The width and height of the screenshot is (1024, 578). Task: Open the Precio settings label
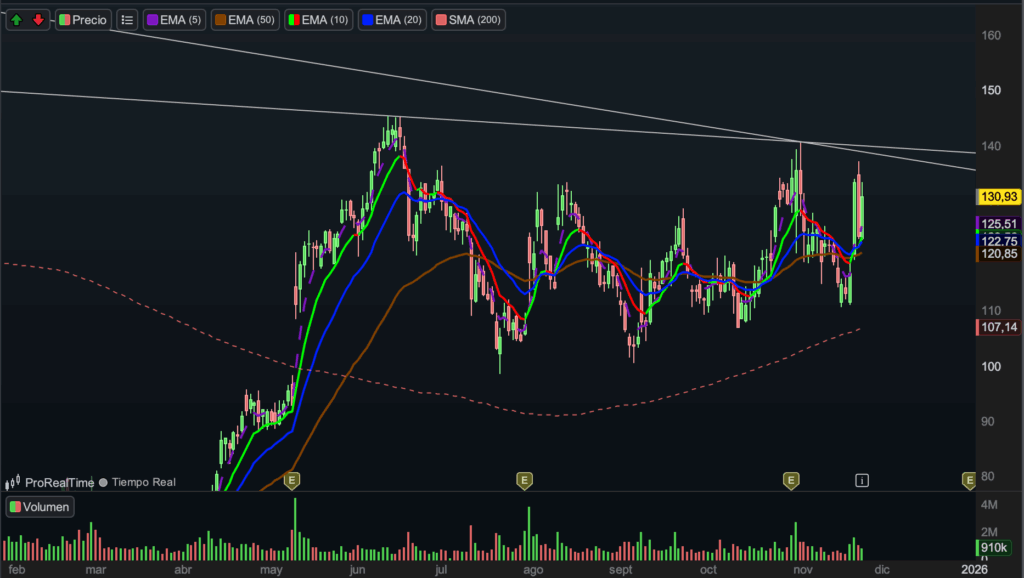point(83,20)
